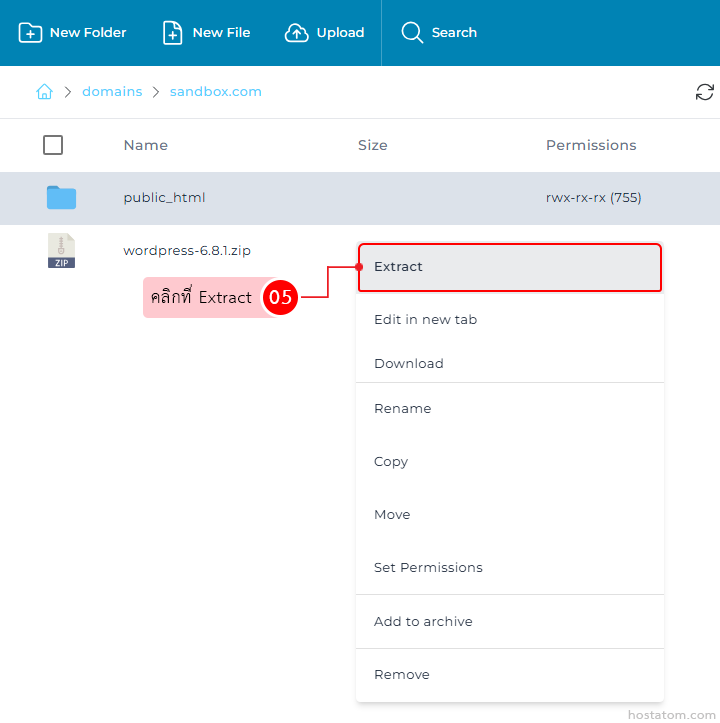The image size is (720, 723).
Task: Click the New File icon
Action: tap(173, 33)
